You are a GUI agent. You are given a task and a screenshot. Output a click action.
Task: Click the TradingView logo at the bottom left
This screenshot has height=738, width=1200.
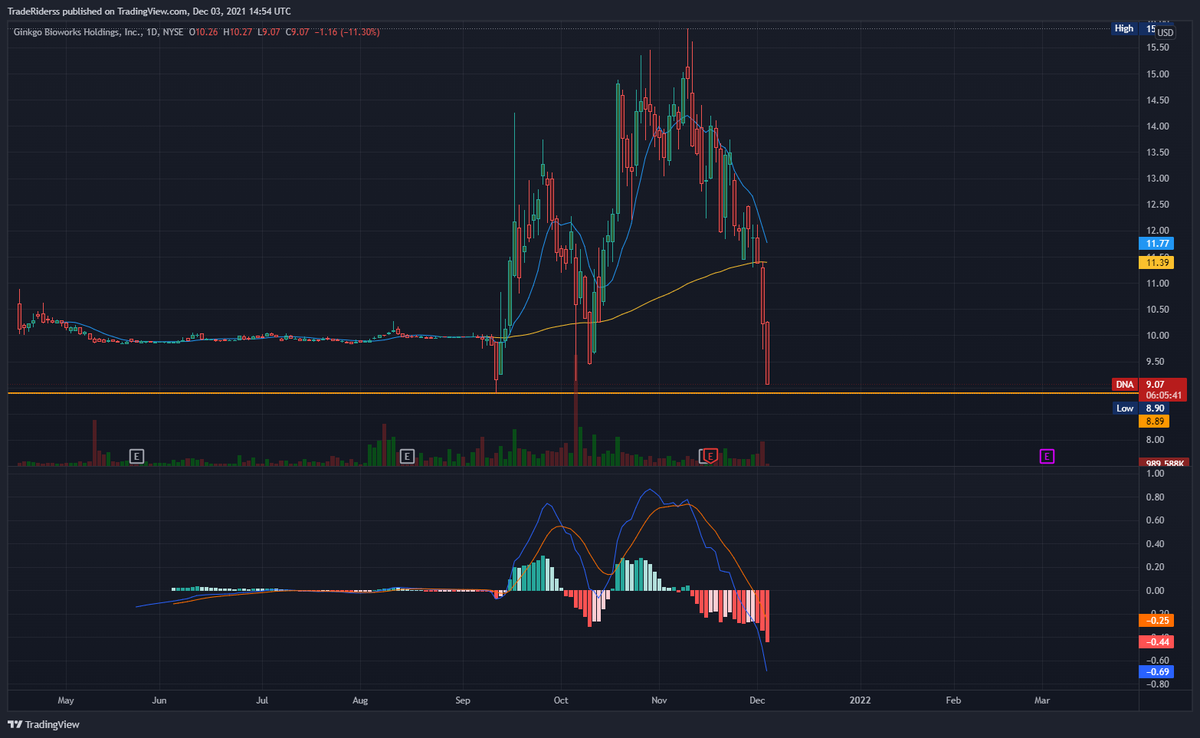[x=43, y=725]
